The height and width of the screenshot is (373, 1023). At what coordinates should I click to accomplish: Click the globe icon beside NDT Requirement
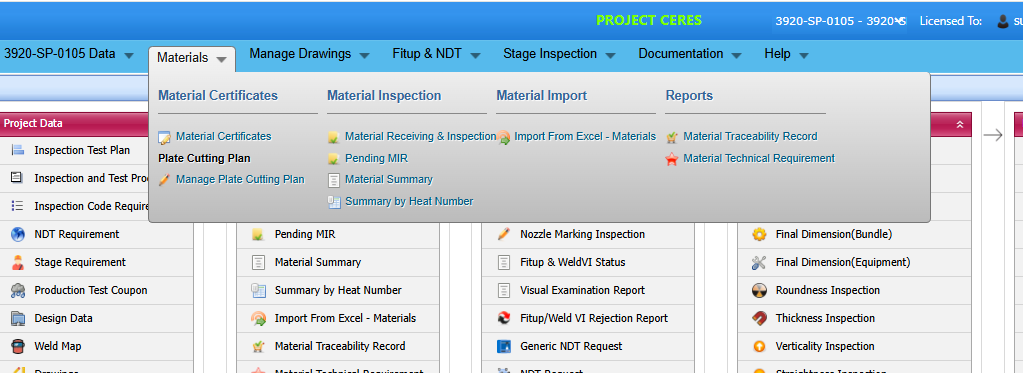(x=18, y=234)
